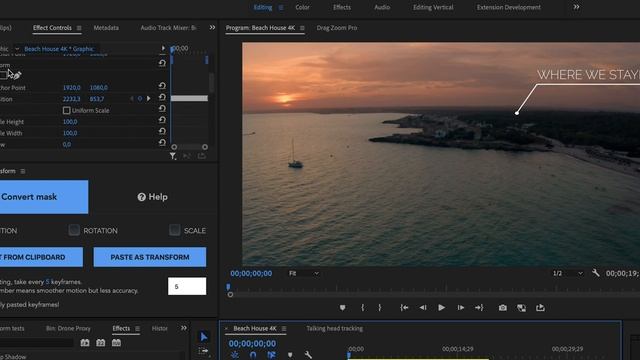Viewport: 640px width, 360px height.
Task: Switch to the Color workspace
Action: coord(302,7)
